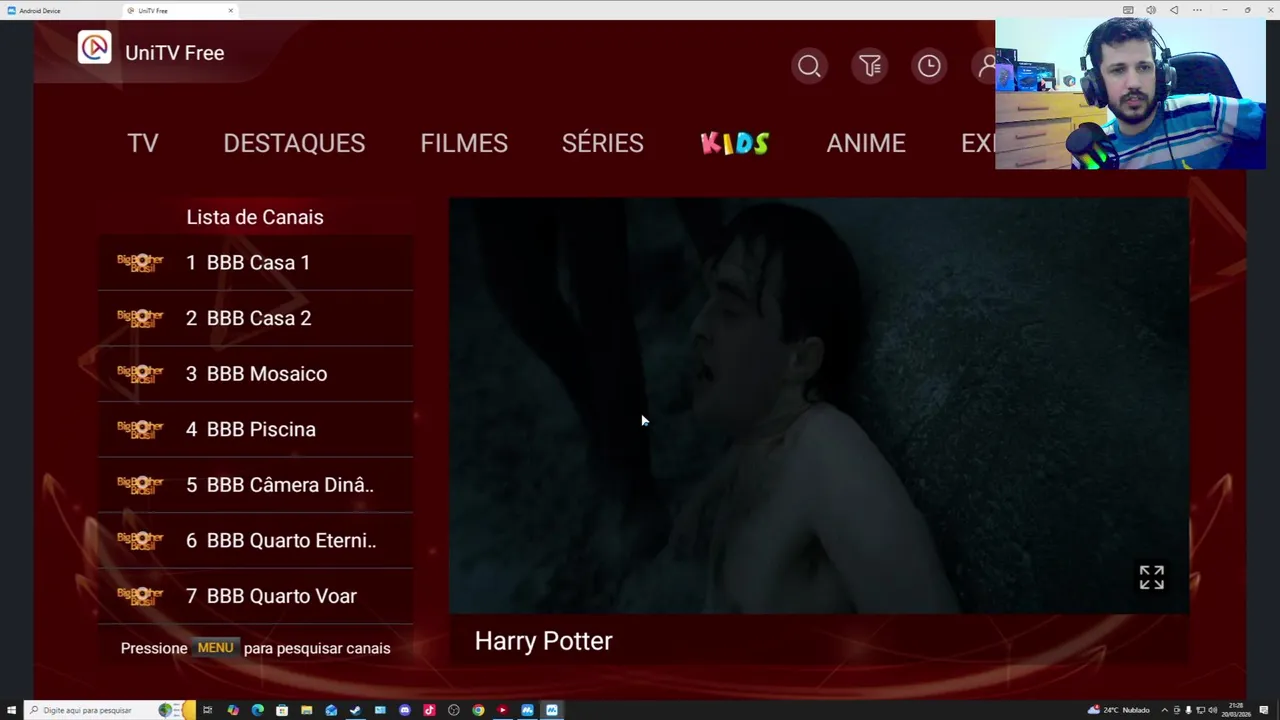1280x720 pixels.
Task: Open Google Chrome from the taskbar
Action: pos(478,710)
